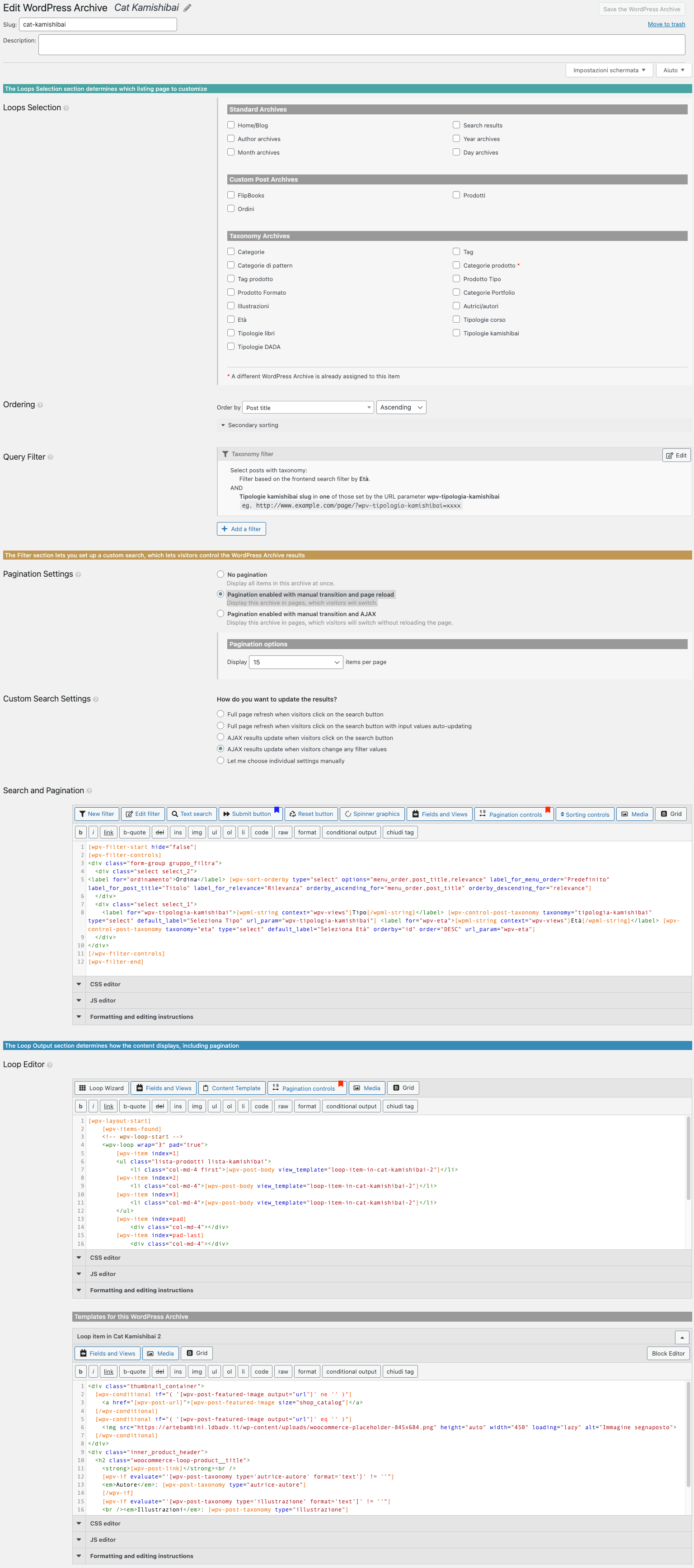Open Fields and Views in Loop Editor toolbar
Screen dimensions: 694x1568
tap(163, 1088)
